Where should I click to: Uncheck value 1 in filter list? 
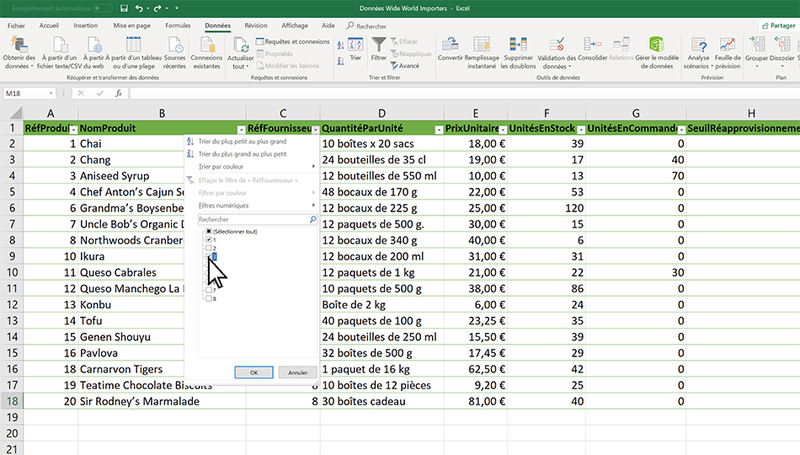click(x=208, y=241)
